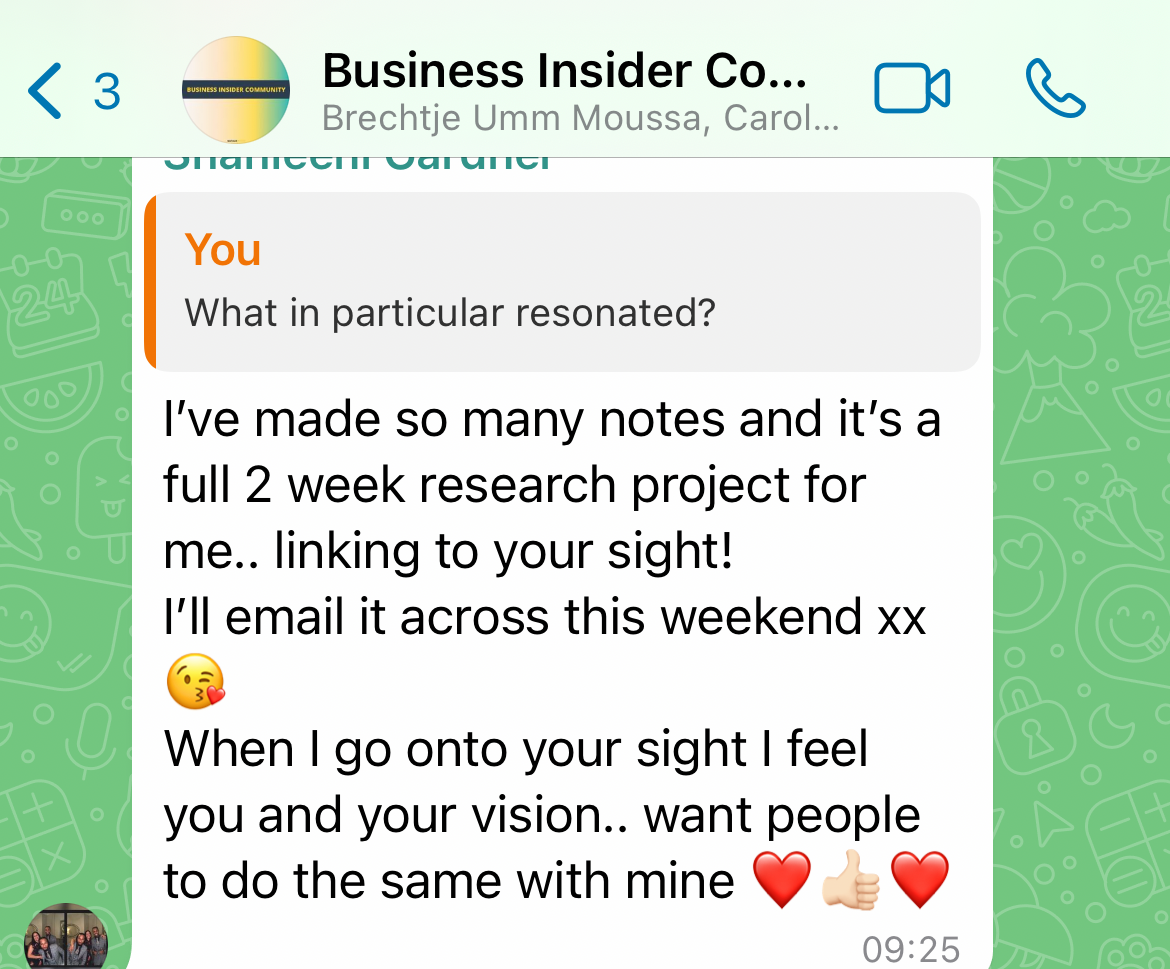Tap the 09:25 message timestamp
Viewport: 1170px width, 969px height.
pyautogui.click(x=911, y=950)
